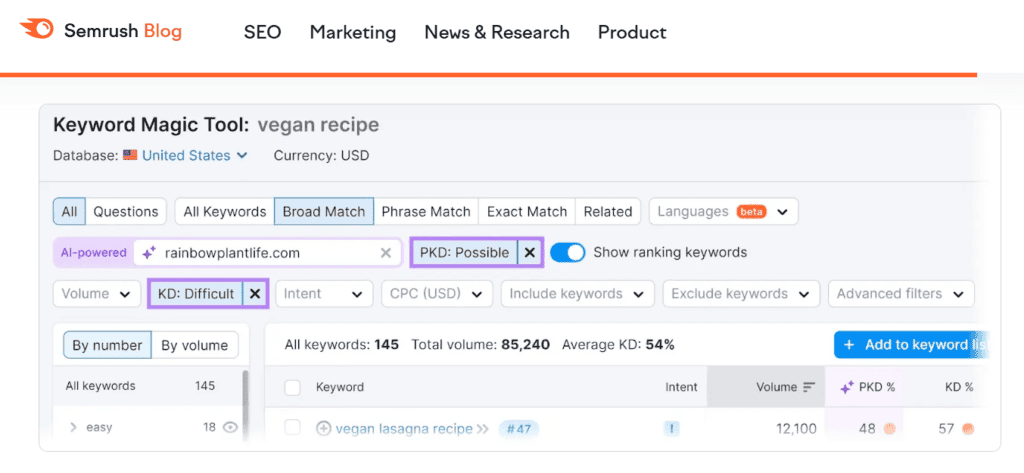This screenshot has width=1024, height=473.
Task: Select the Phrase Match tab
Action: pyautogui.click(x=426, y=212)
